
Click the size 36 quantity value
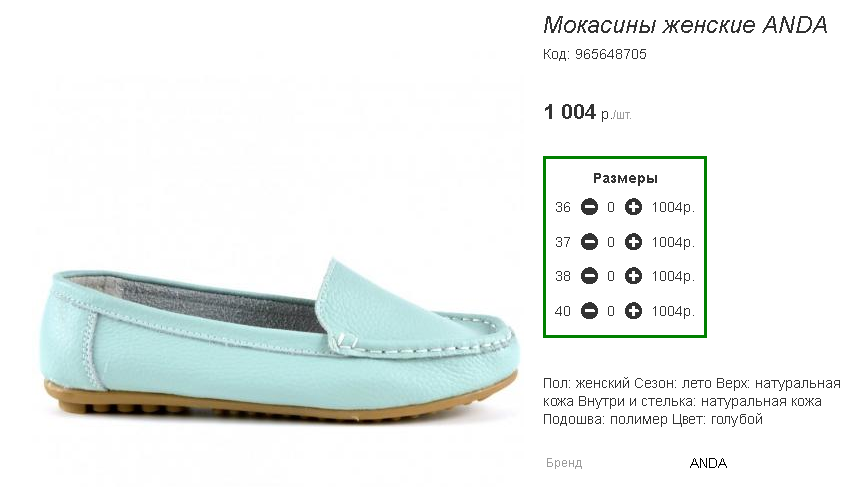click(611, 207)
